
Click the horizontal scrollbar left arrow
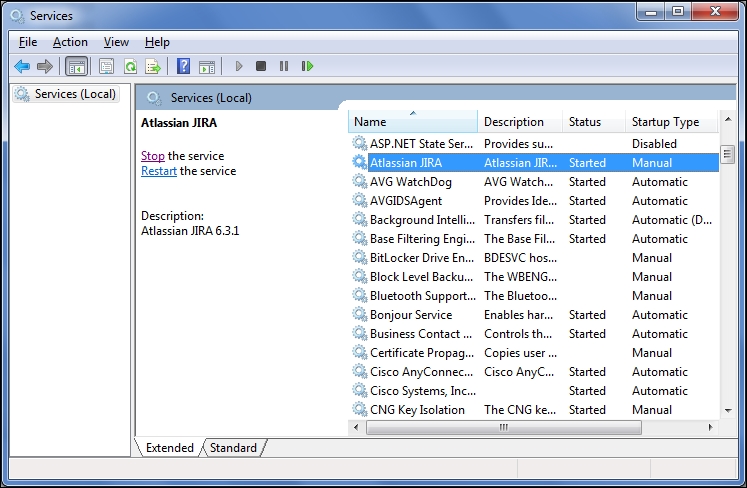click(x=356, y=427)
